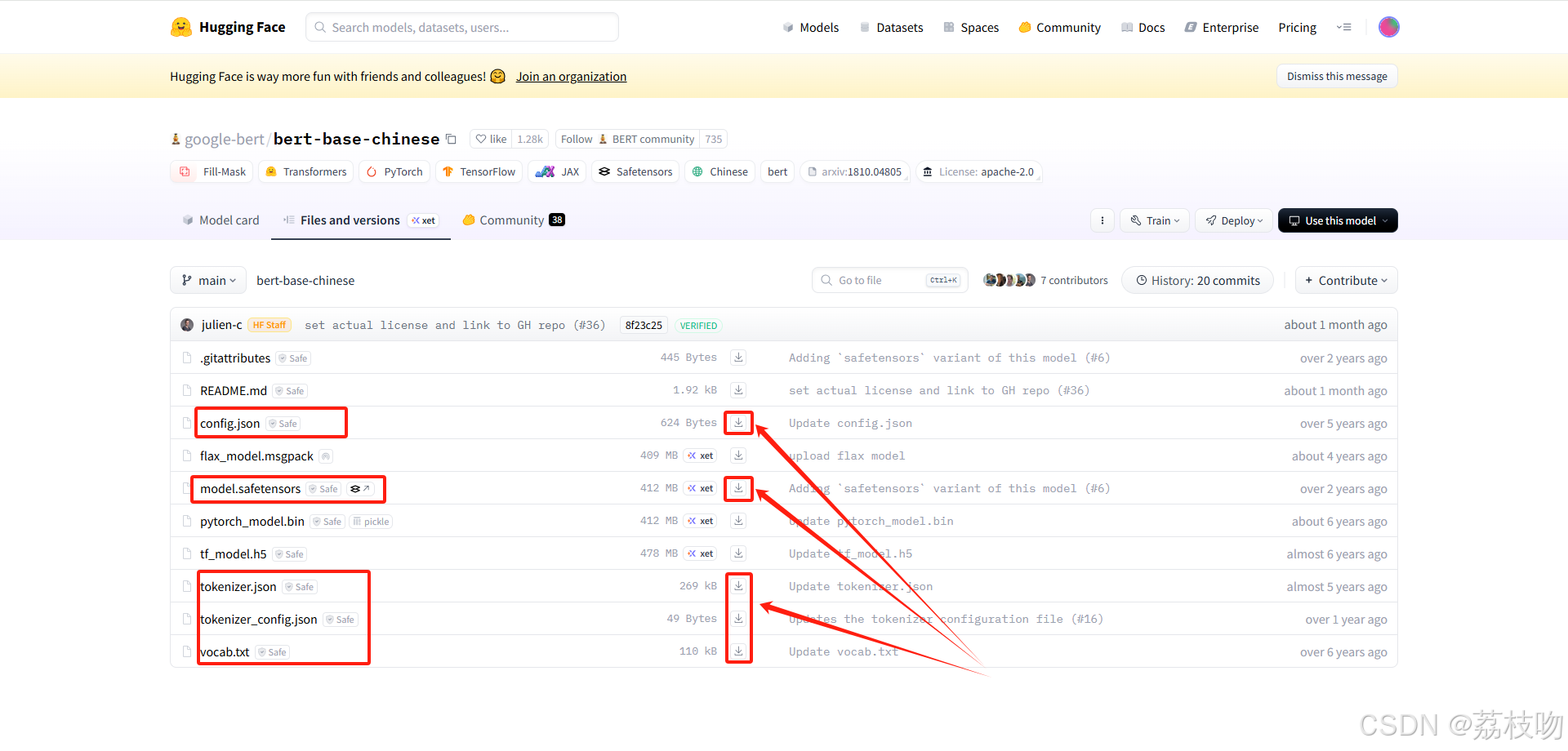This screenshot has height=751, width=1568.
Task: Open commit hash 8f23c25
Action: click(644, 325)
